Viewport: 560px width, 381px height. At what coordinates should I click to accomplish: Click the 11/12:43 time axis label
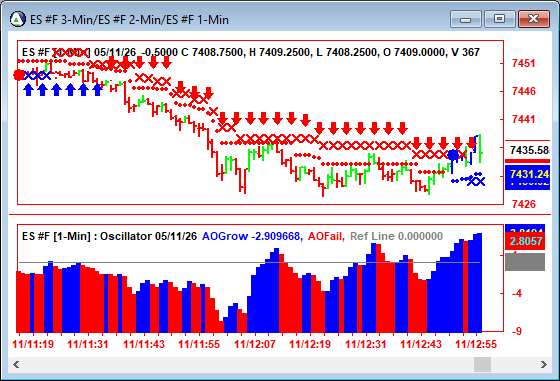pos(421,344)
